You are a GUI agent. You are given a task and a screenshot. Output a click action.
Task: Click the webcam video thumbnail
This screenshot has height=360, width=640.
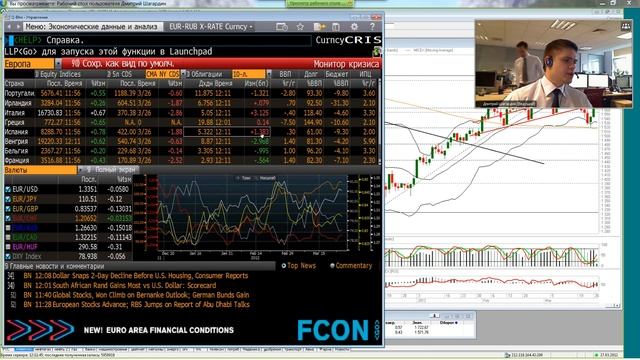553,64
